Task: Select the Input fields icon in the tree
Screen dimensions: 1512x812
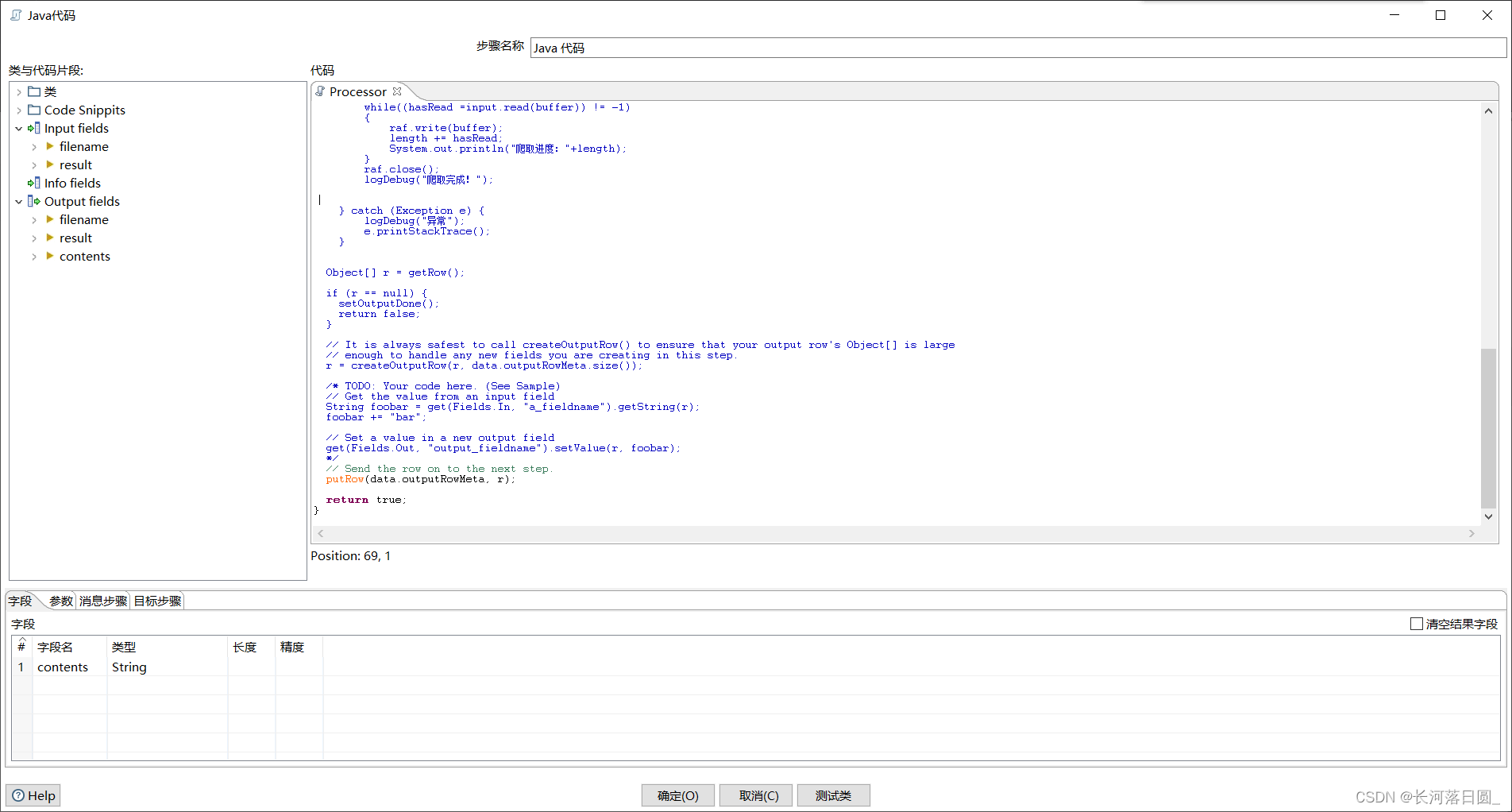Action: click(34, 128)
